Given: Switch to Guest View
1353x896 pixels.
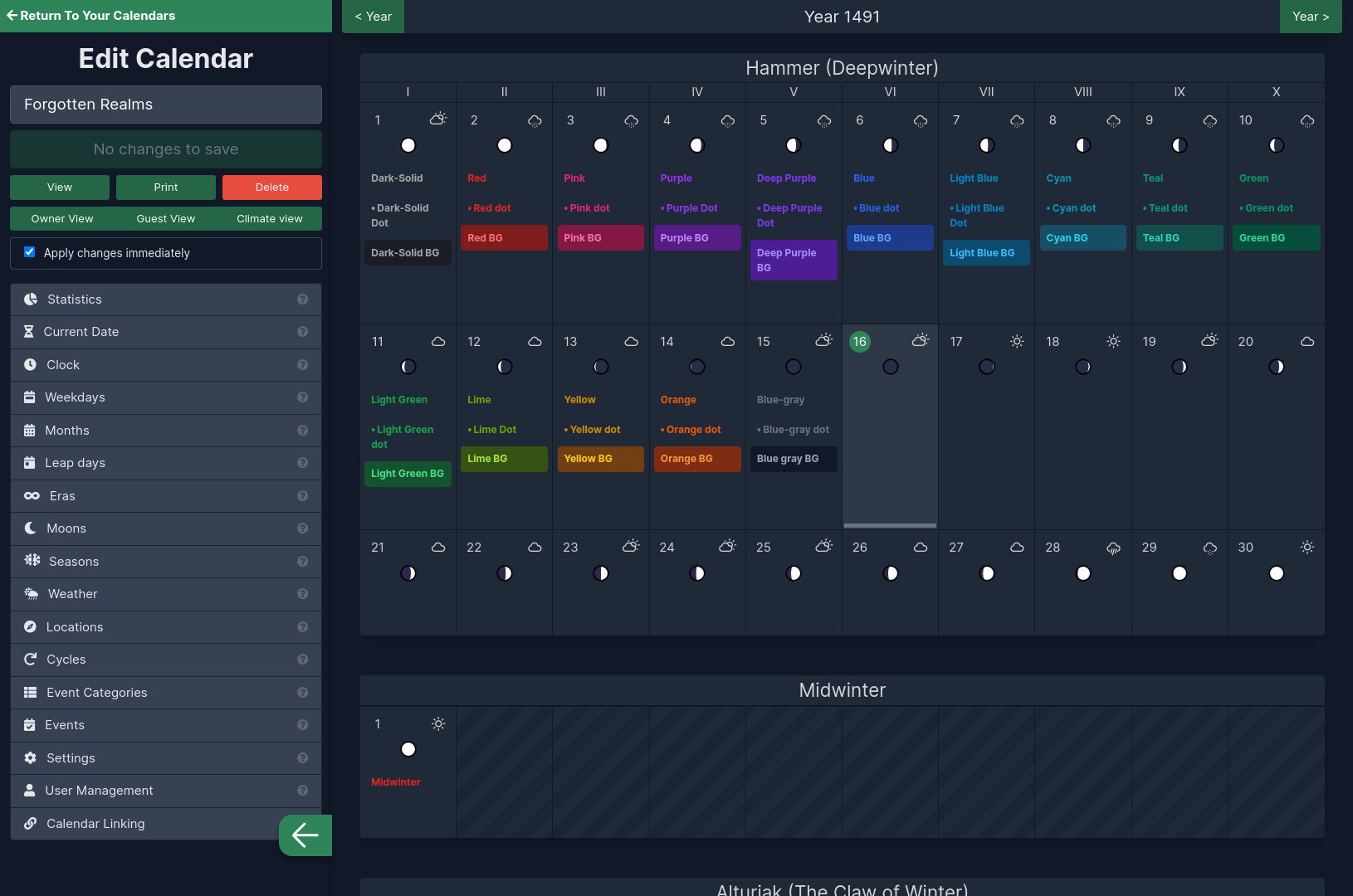Looking at the screenshot, I should coord(165,218).
